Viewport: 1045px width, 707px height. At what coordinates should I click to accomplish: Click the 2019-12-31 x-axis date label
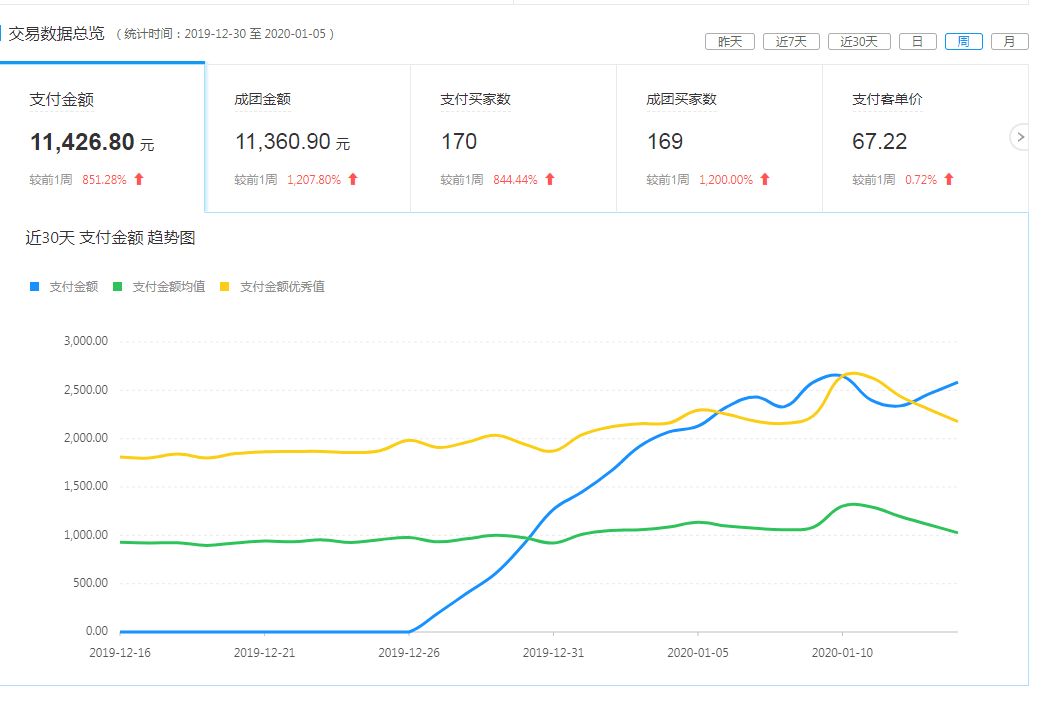pyautogui.click(x=553, y=652)
